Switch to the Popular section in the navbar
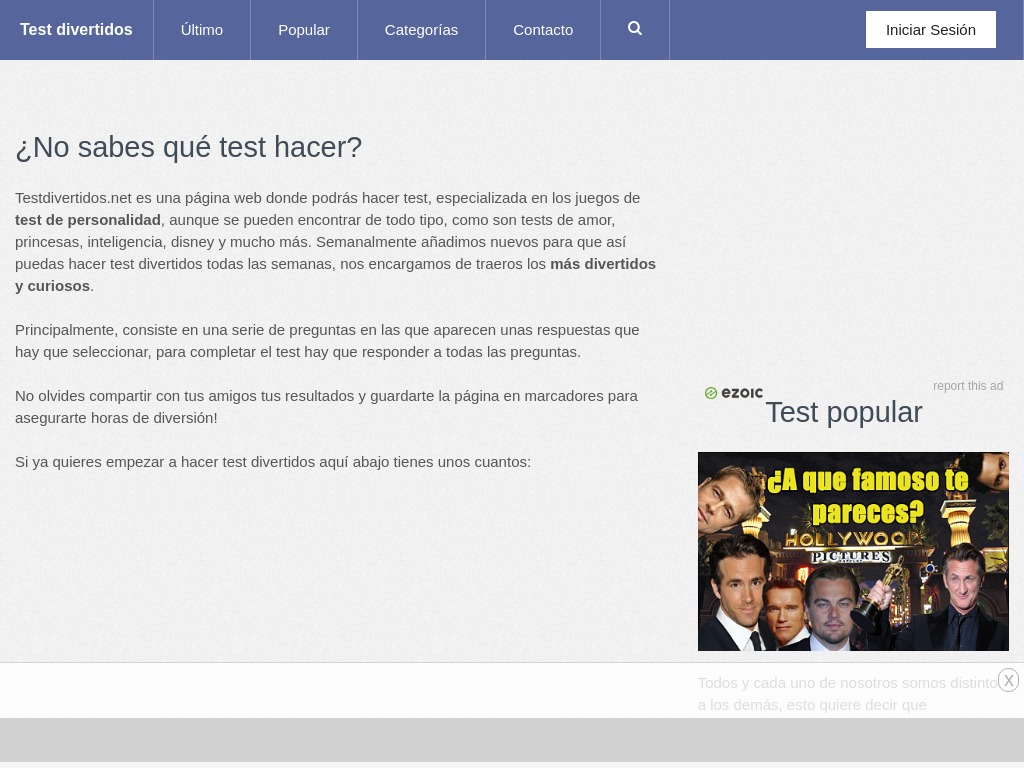 click(303, 29)
